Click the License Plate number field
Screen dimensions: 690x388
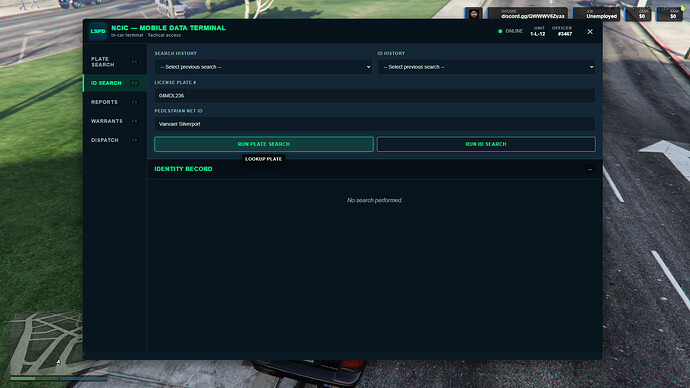point(374,95)
